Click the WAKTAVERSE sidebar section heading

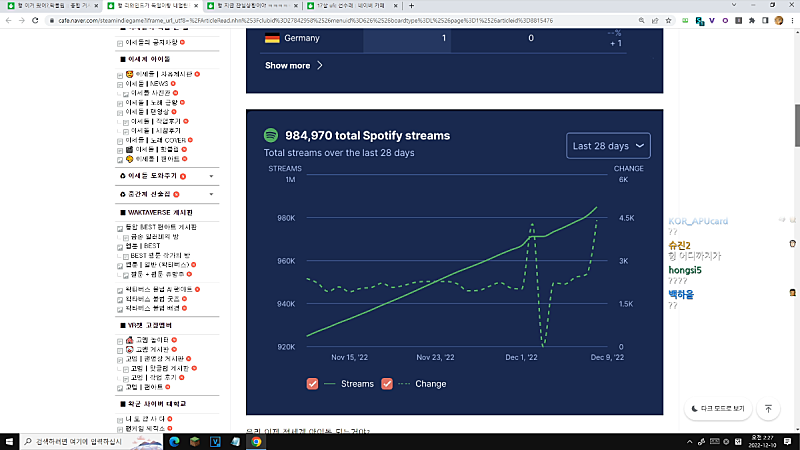160,213
